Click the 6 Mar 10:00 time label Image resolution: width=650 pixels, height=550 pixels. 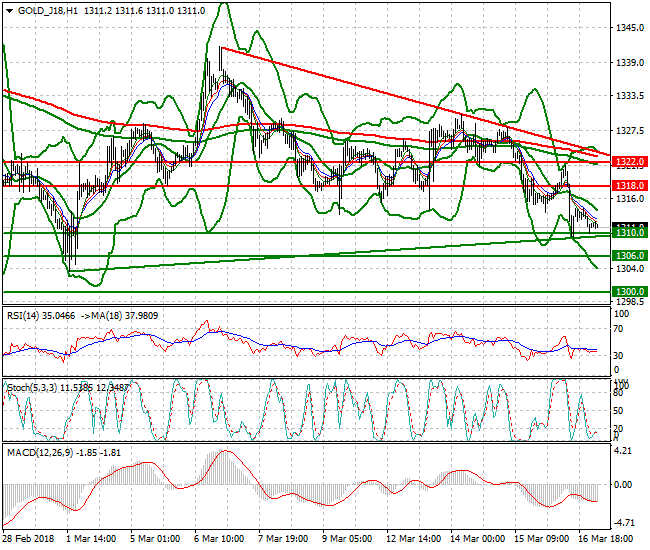[219, 539]
